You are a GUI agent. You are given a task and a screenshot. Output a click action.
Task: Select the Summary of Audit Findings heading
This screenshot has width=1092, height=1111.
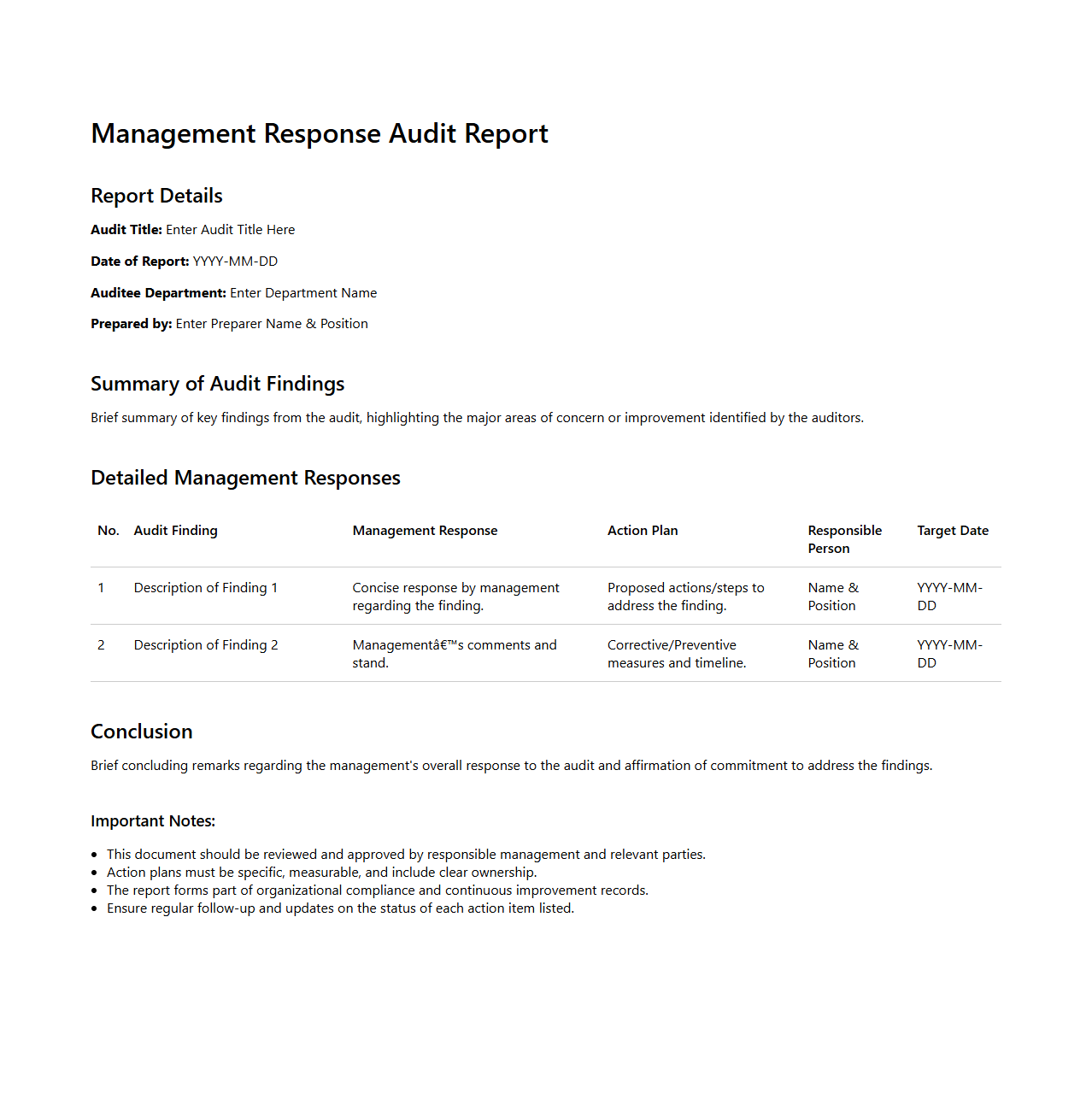[217, 384]
